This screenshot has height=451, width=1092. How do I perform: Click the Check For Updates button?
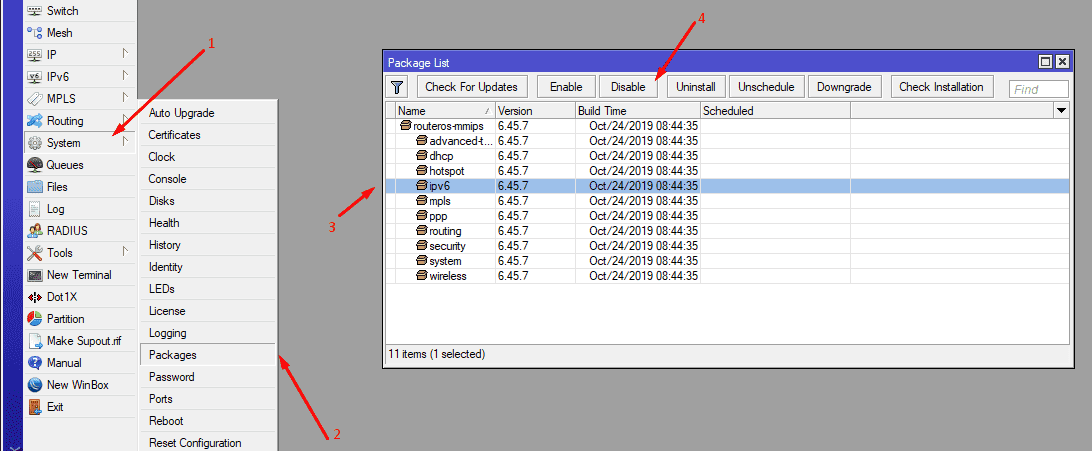tap(471, 88)
